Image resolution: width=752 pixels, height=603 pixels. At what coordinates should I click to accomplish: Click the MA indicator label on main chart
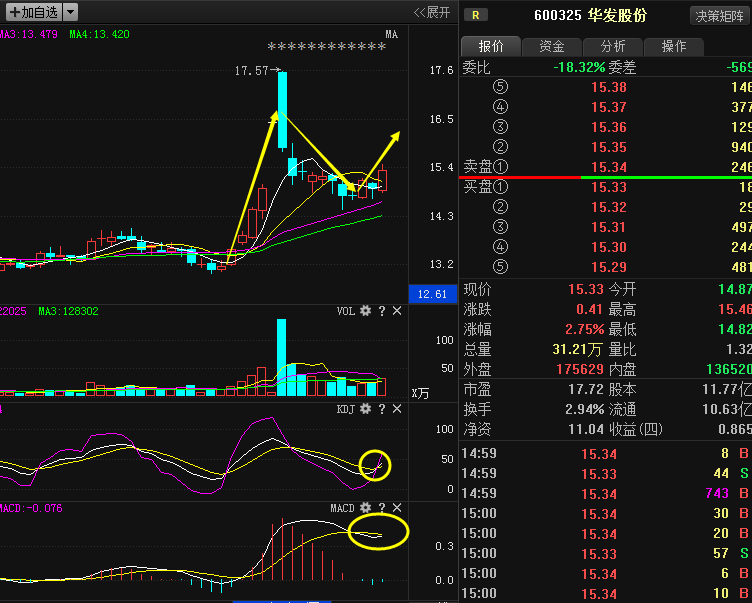(x=391, y=35)
